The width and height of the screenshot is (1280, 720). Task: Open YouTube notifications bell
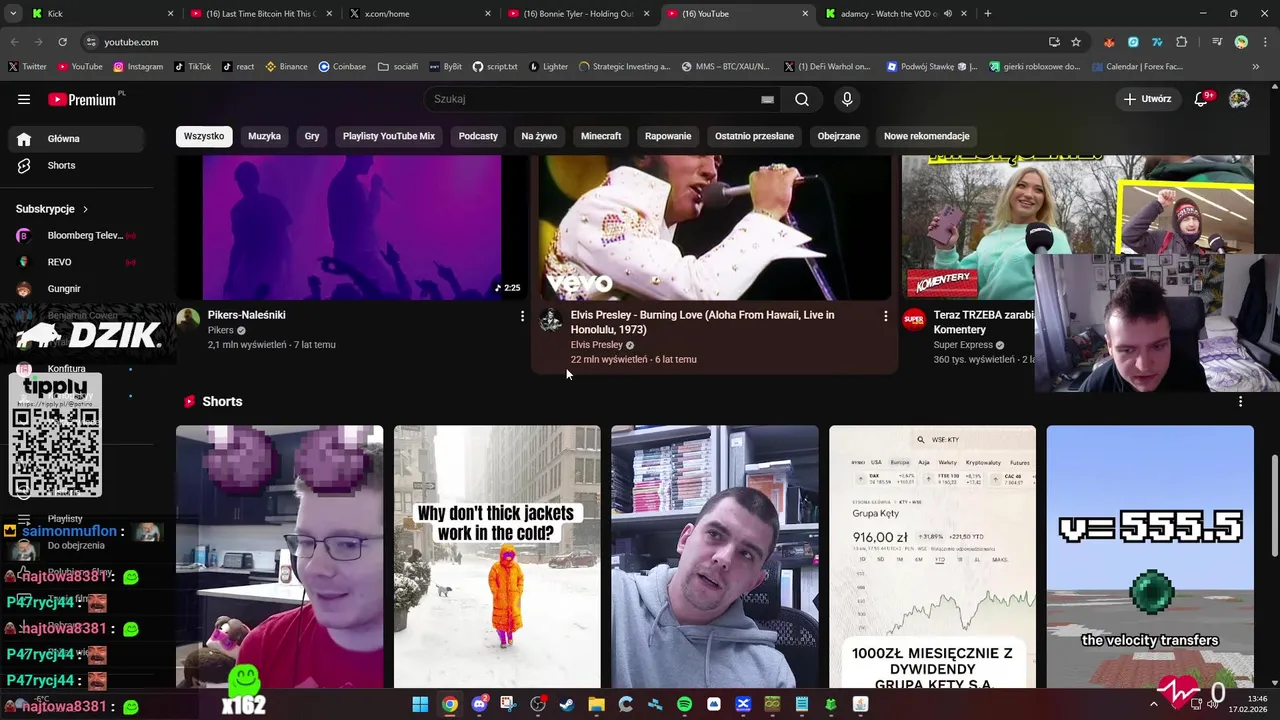[1203, 99]
